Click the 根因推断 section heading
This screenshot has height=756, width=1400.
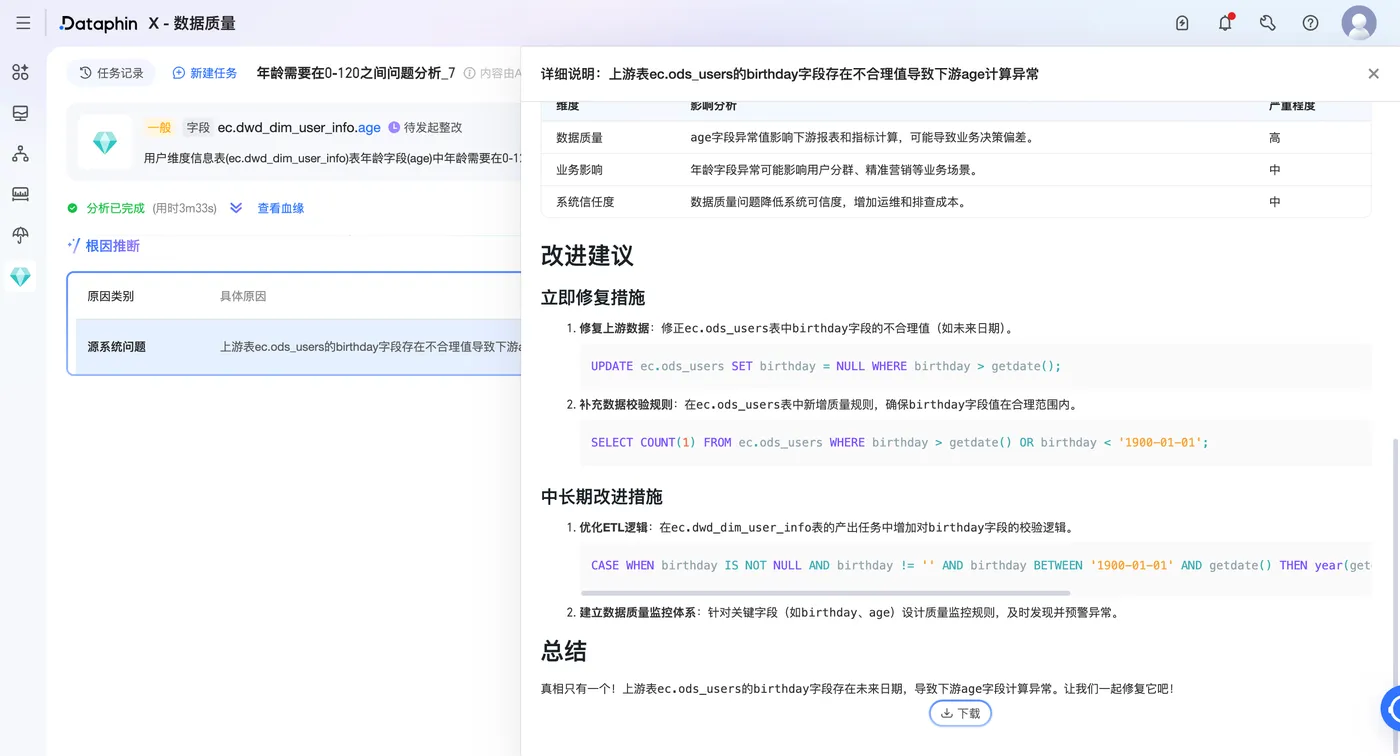tap(112, 245)
